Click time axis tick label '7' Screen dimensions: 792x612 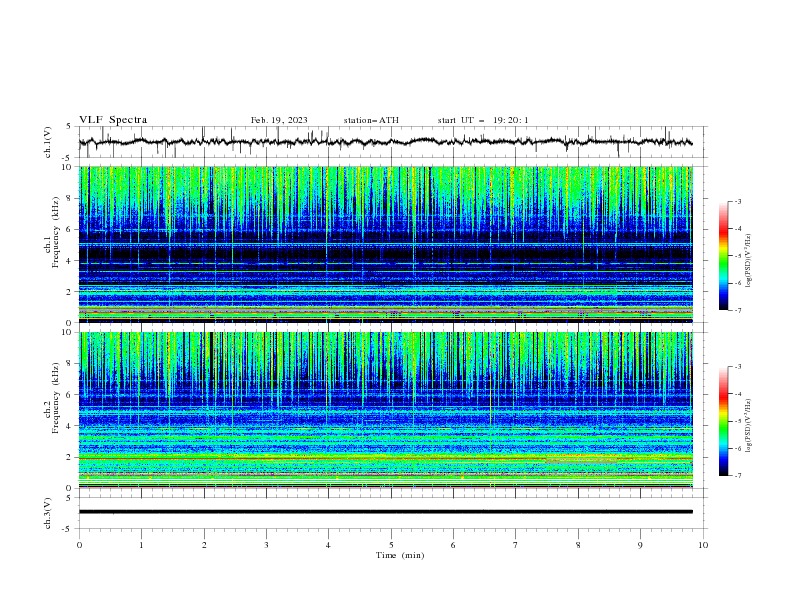[x=516, y=545]
